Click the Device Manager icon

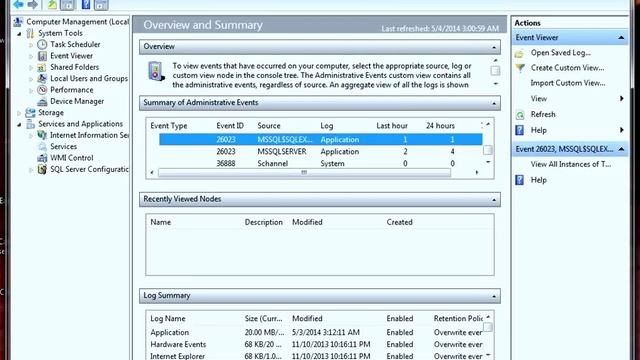(x=42, y=101)
